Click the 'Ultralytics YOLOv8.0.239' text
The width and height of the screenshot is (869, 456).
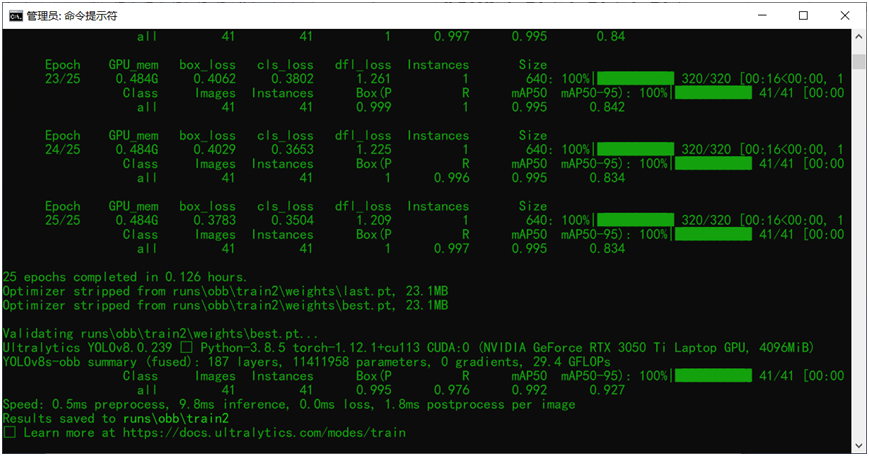(x=88, y=348)
